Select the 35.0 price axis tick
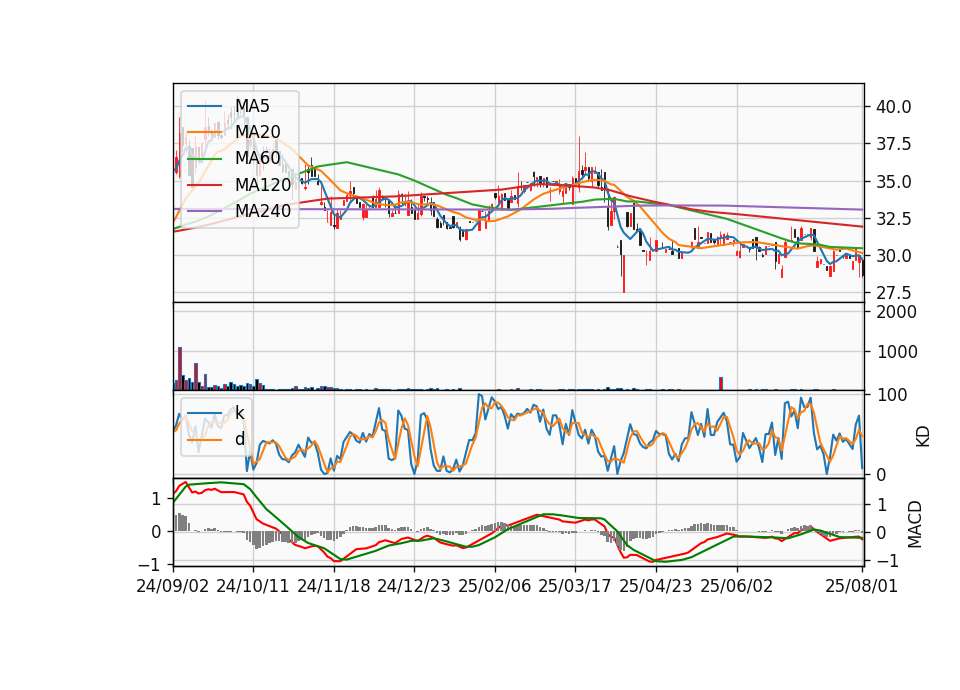The height and width of the screenshot is (690, 960). click(894, 181)
